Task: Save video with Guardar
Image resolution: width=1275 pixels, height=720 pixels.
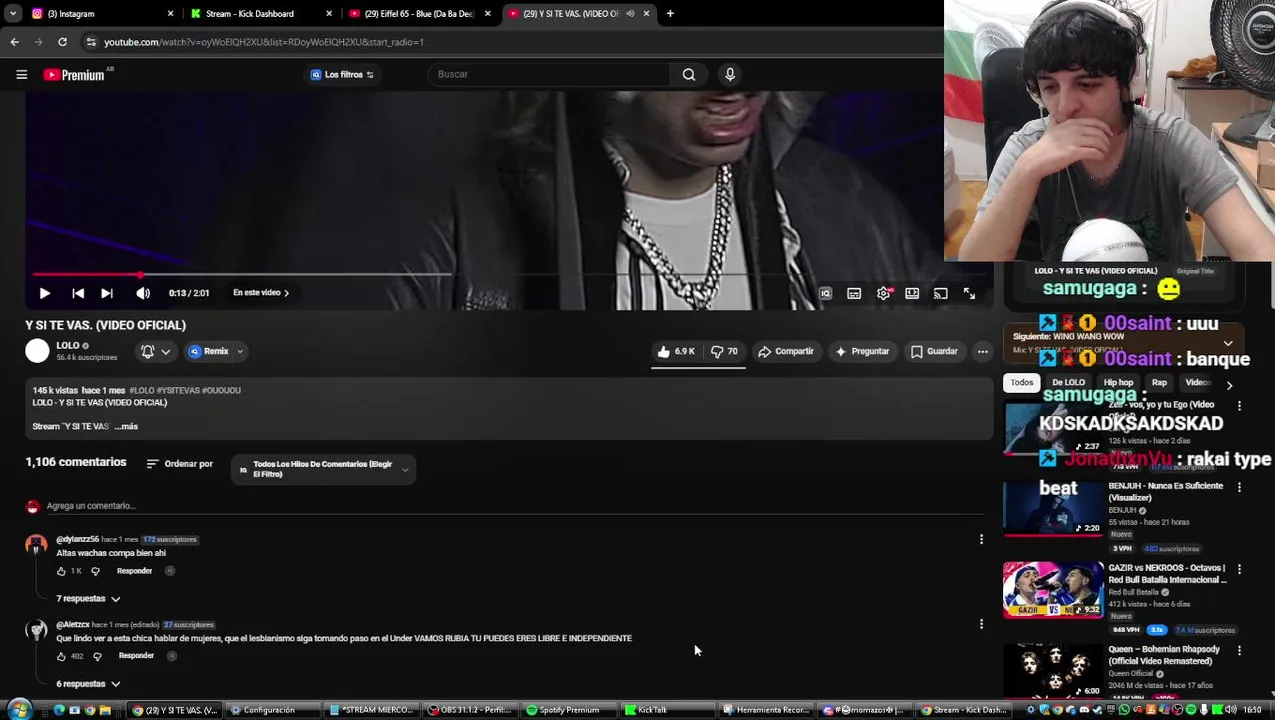Action: tap(934, 351)
